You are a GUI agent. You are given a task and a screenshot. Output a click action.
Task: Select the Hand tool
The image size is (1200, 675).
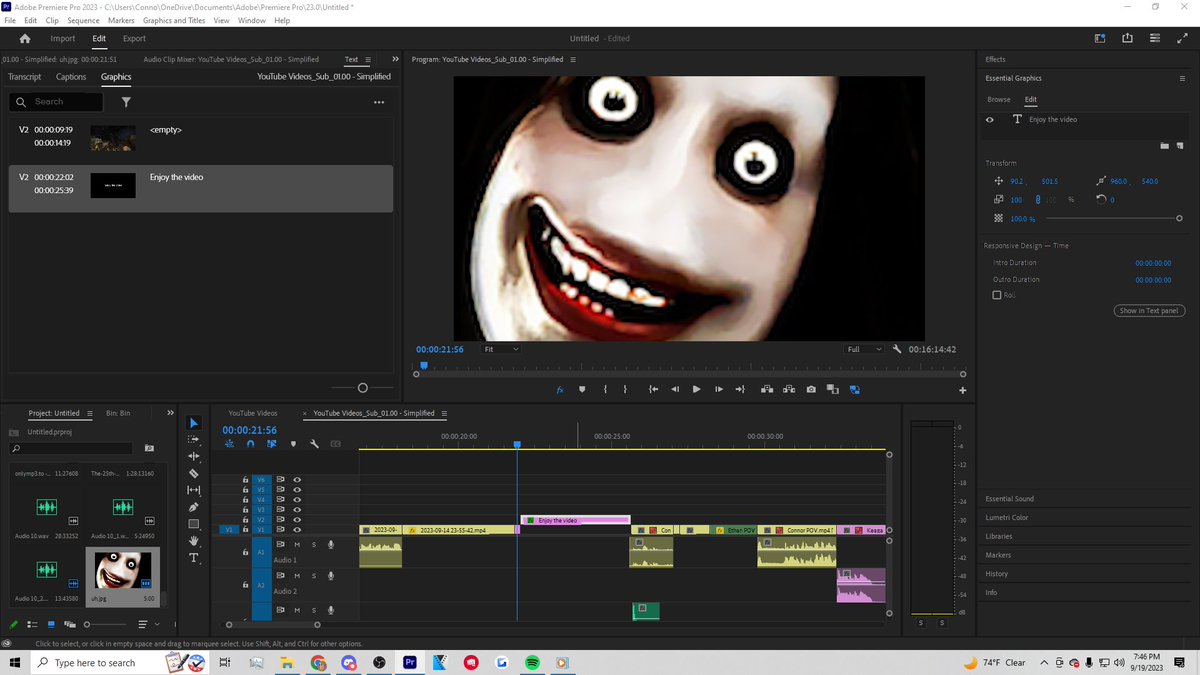point(194,541)
